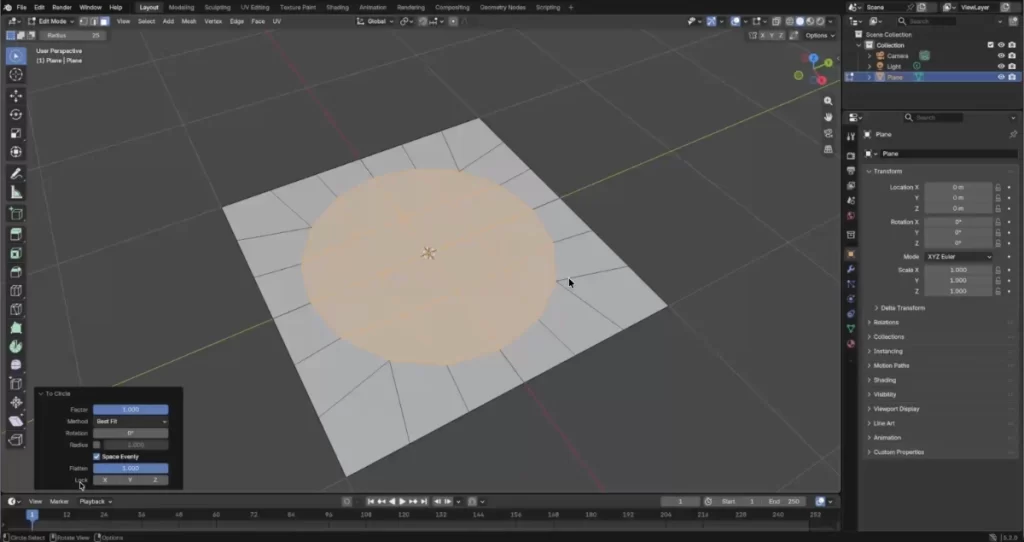
Task: Open the Tool properties tab icon
Action: [850, 136]
